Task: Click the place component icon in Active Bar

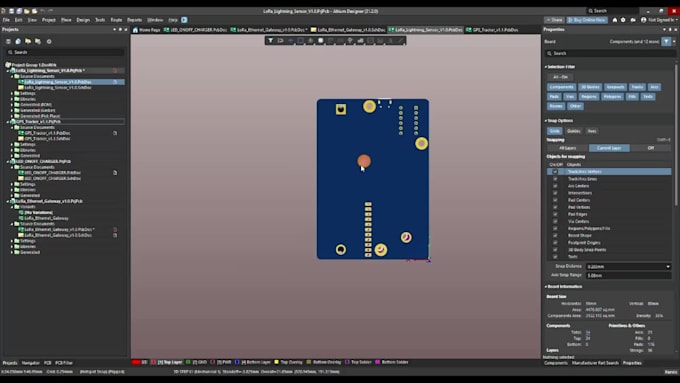Action: 320,41
